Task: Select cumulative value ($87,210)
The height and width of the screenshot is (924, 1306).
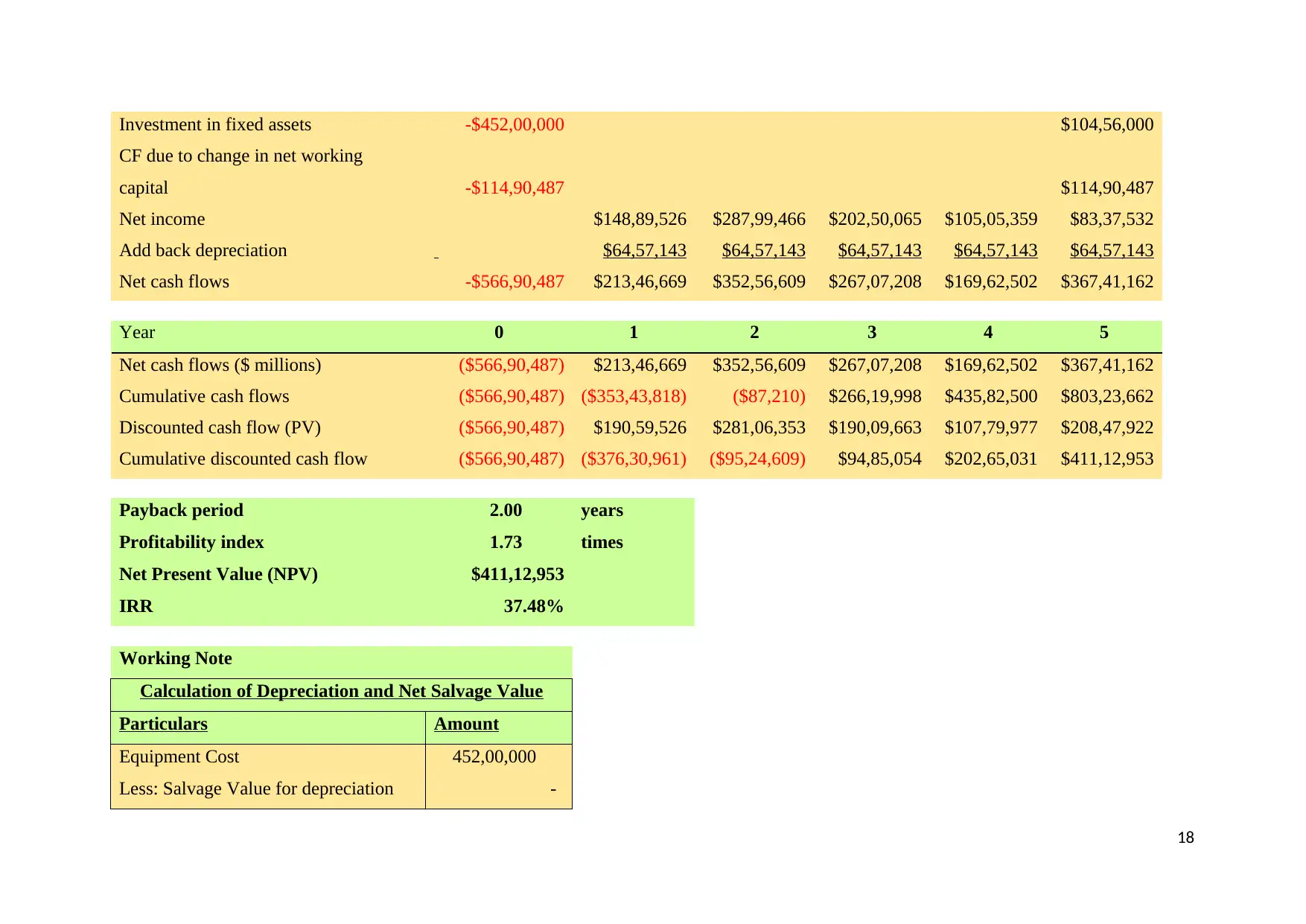Action: coord(769,396)
